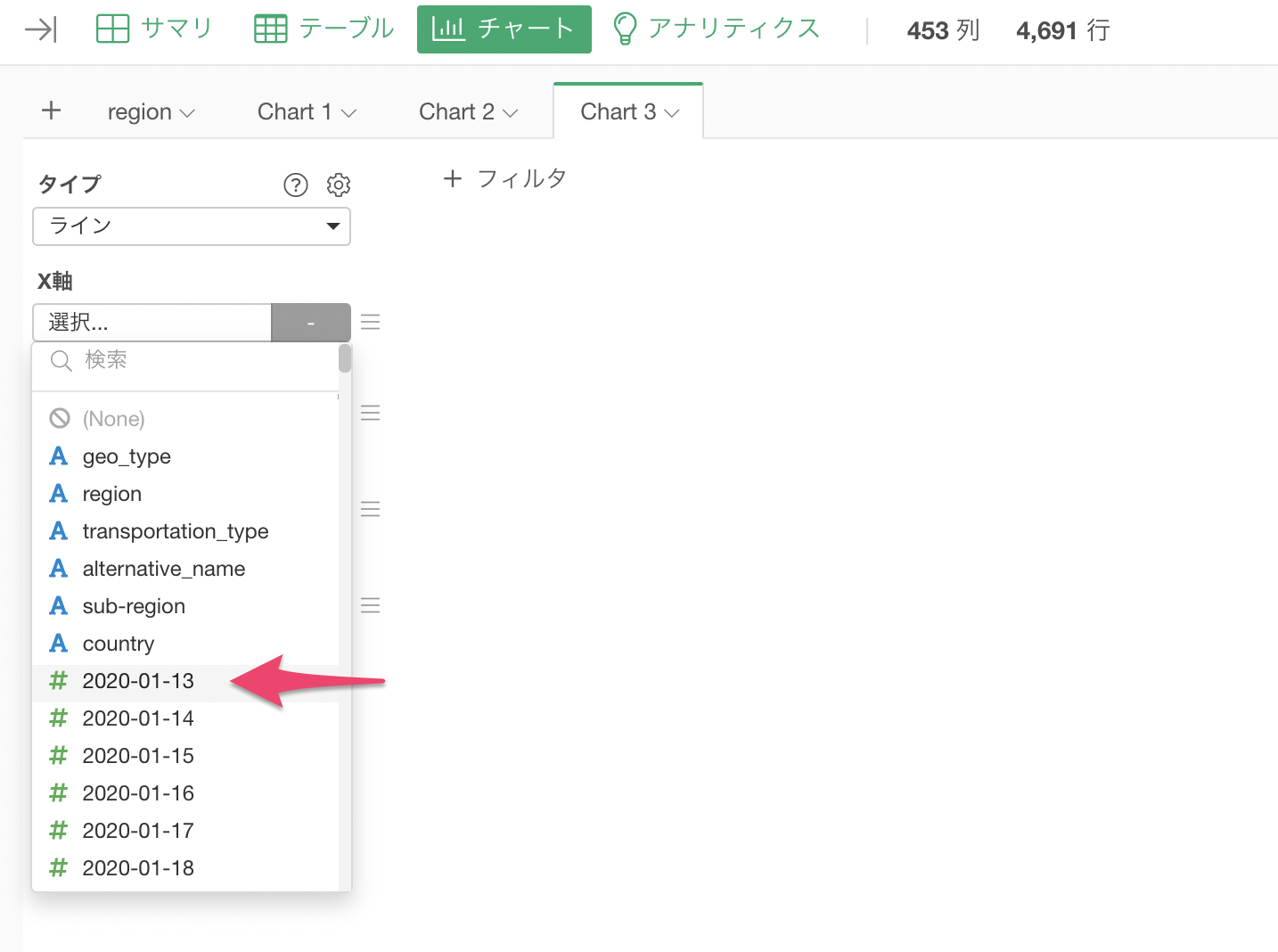Switch to the テーブル view

click(324, 29)
